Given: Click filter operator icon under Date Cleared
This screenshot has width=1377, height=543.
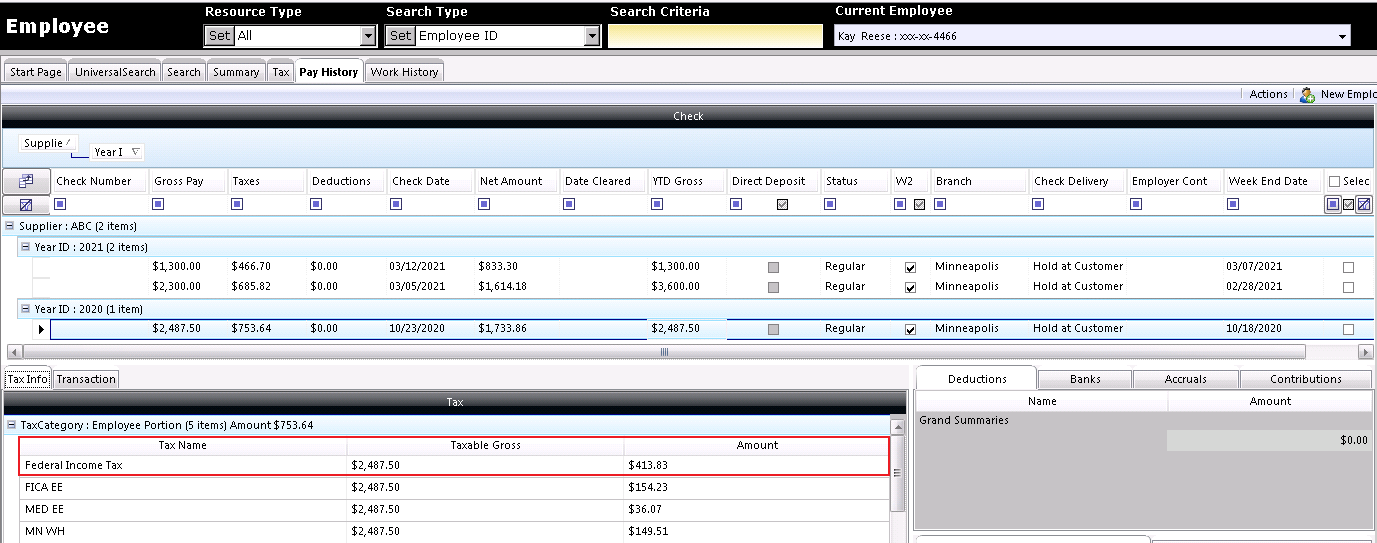Looking at the screenshot, I should coord(570,204).
